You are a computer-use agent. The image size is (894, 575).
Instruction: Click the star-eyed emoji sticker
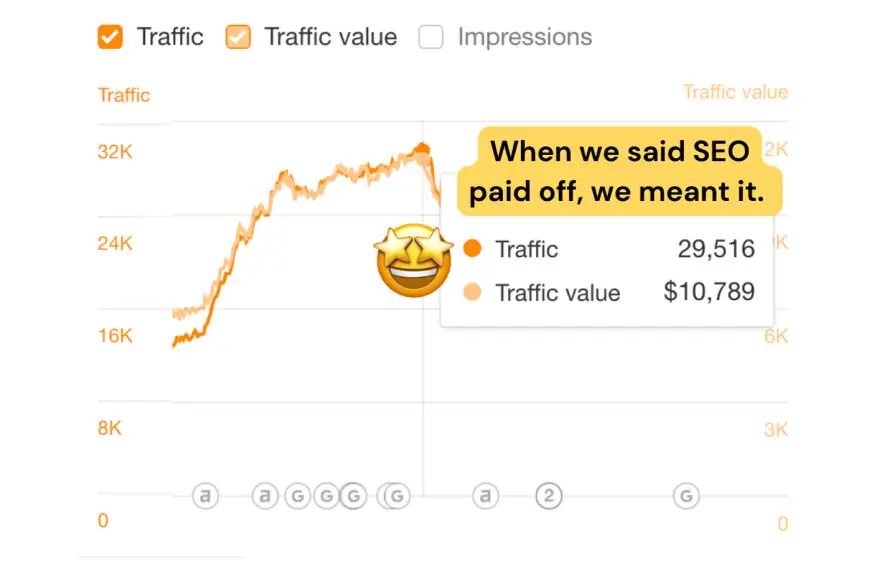click(413, 260)
